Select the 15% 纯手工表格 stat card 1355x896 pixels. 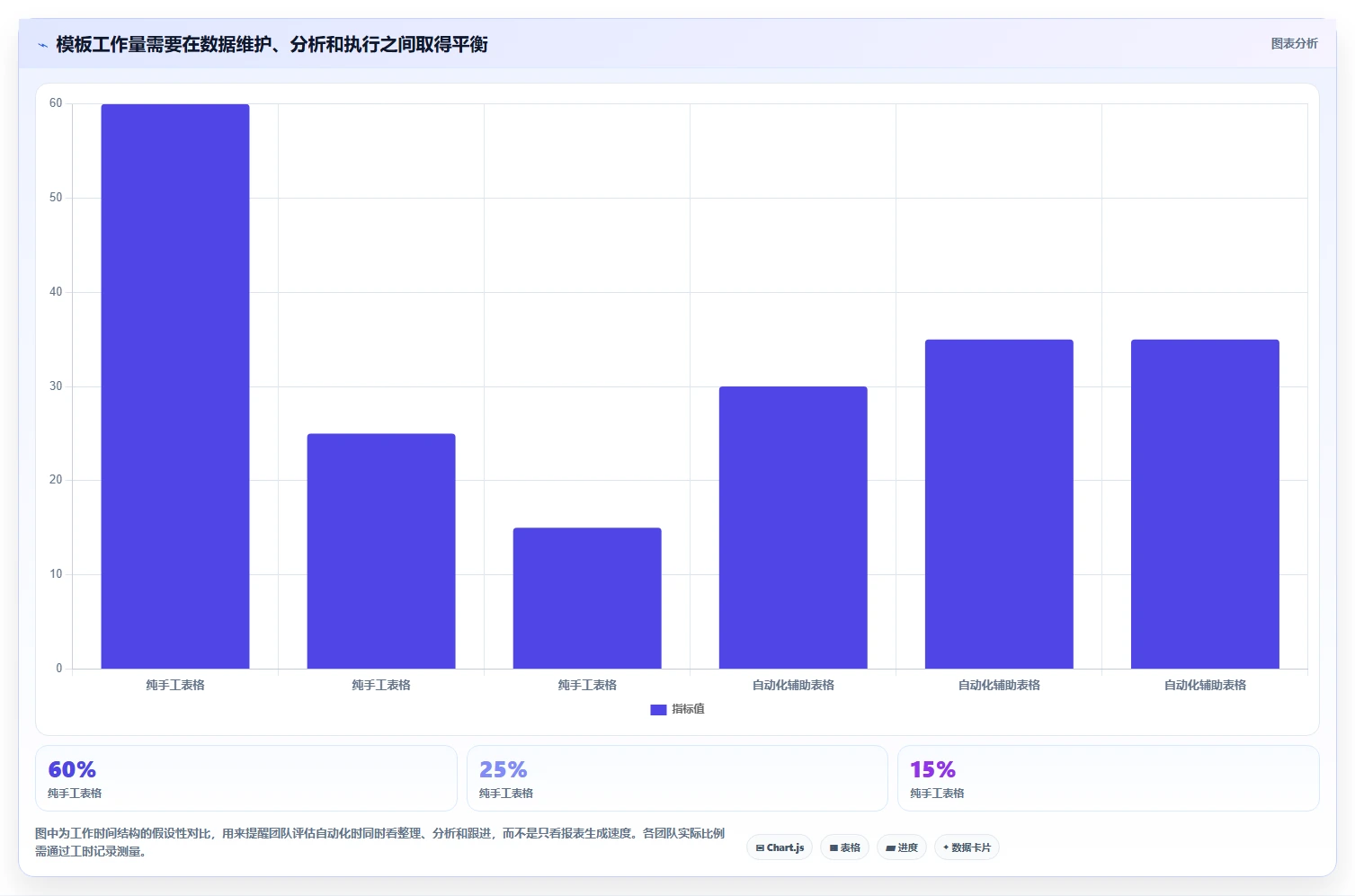[1108, 778]
